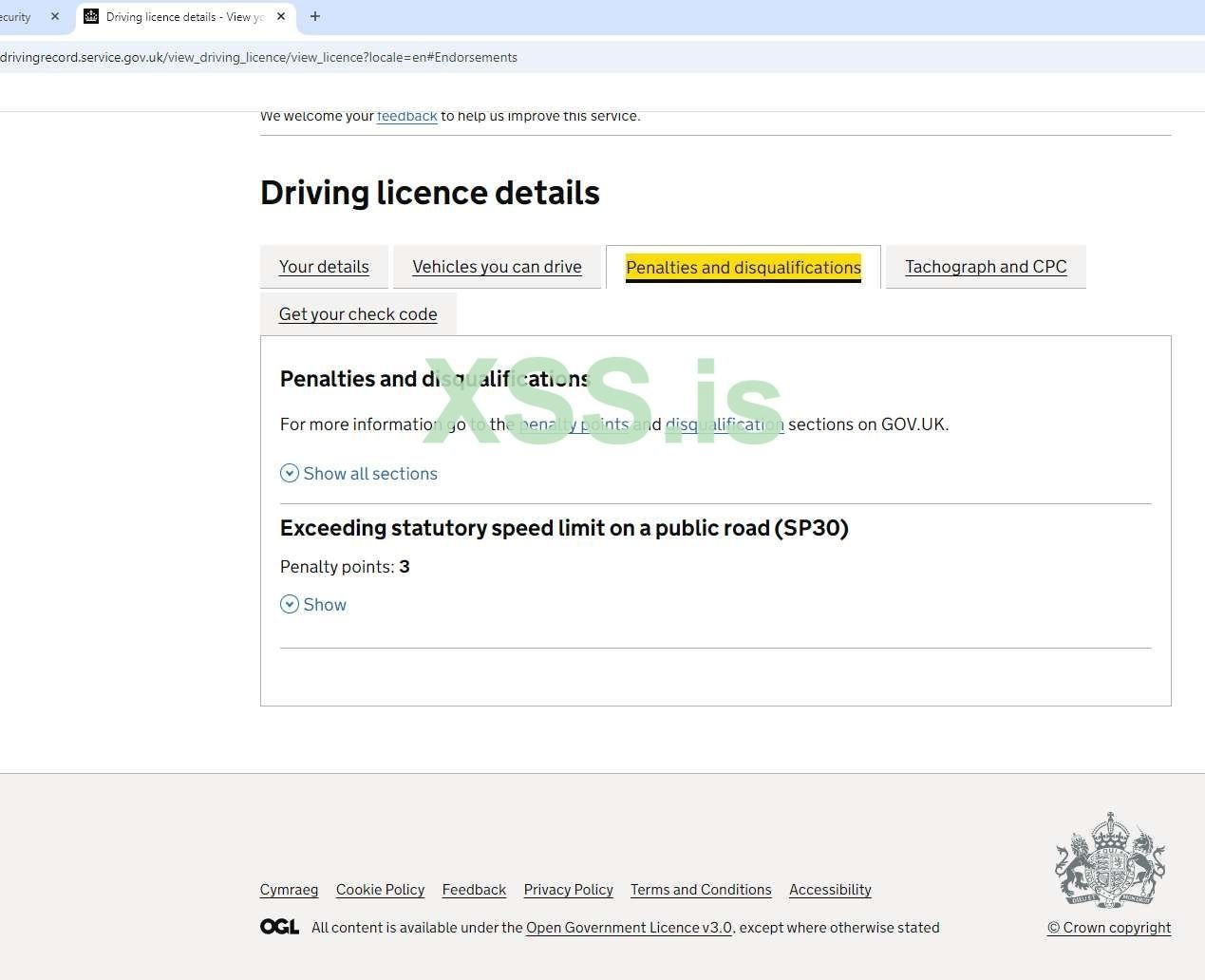Close the Driving licence details tab

[281, 16]
